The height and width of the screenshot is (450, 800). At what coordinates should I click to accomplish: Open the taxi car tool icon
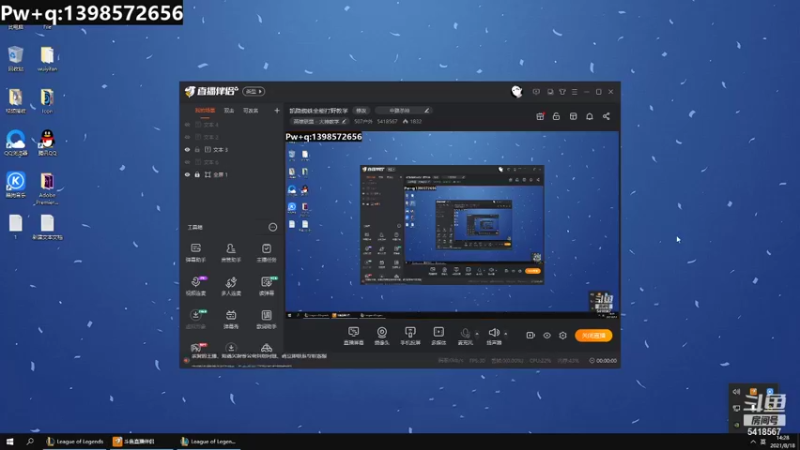[266, 348]
